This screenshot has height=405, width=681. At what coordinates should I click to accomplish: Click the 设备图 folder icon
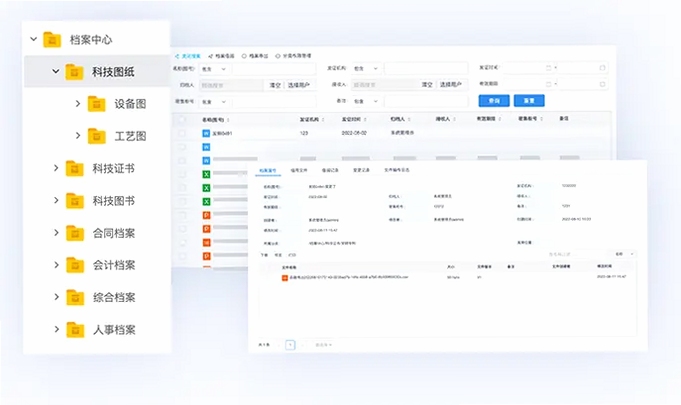click(96, 104)
